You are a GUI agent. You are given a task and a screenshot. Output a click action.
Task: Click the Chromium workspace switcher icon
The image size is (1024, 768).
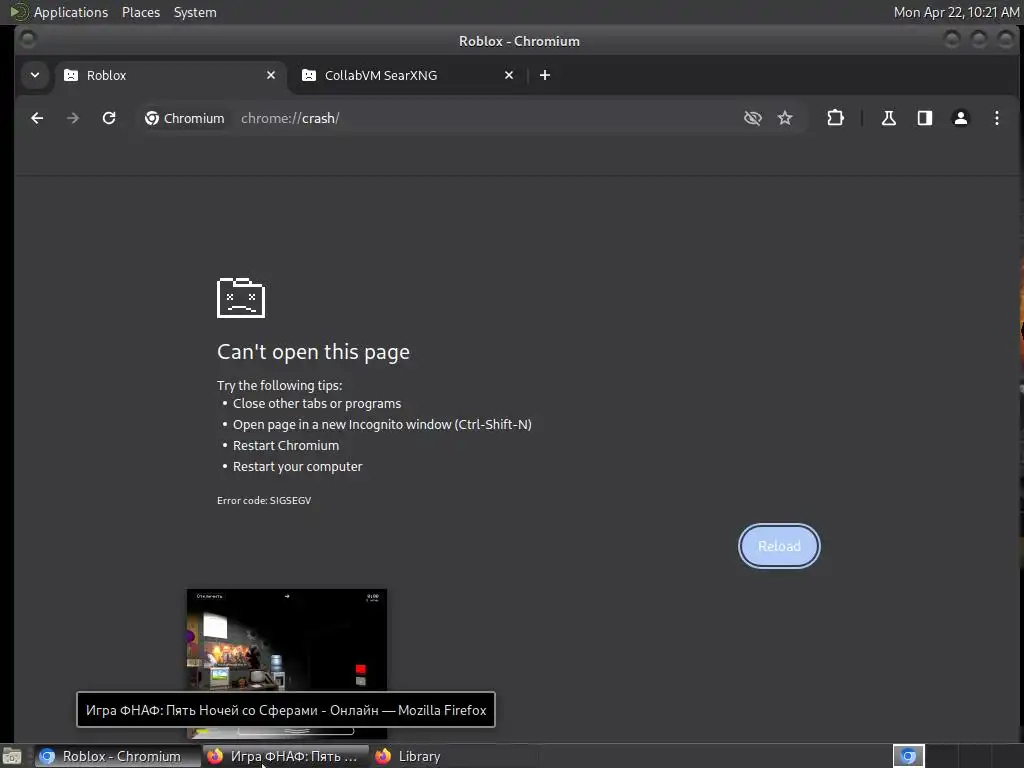(908, 756)
